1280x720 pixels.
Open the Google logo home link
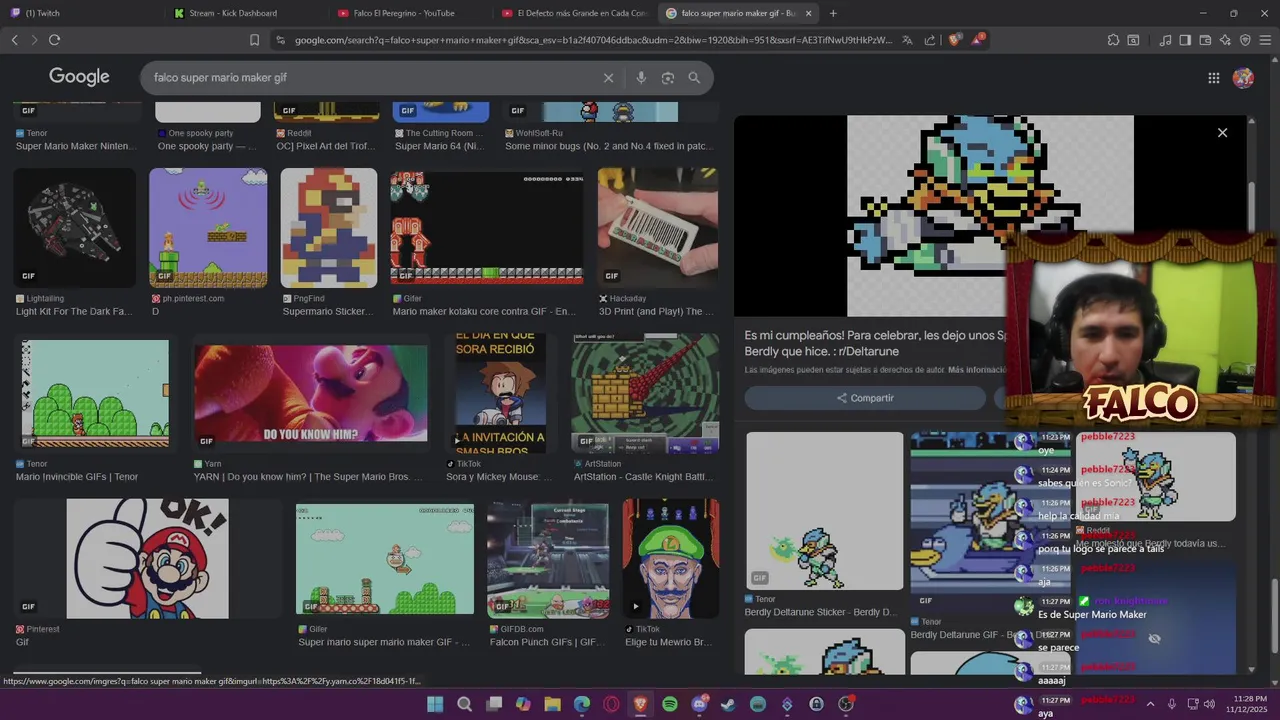click(79, 77)
